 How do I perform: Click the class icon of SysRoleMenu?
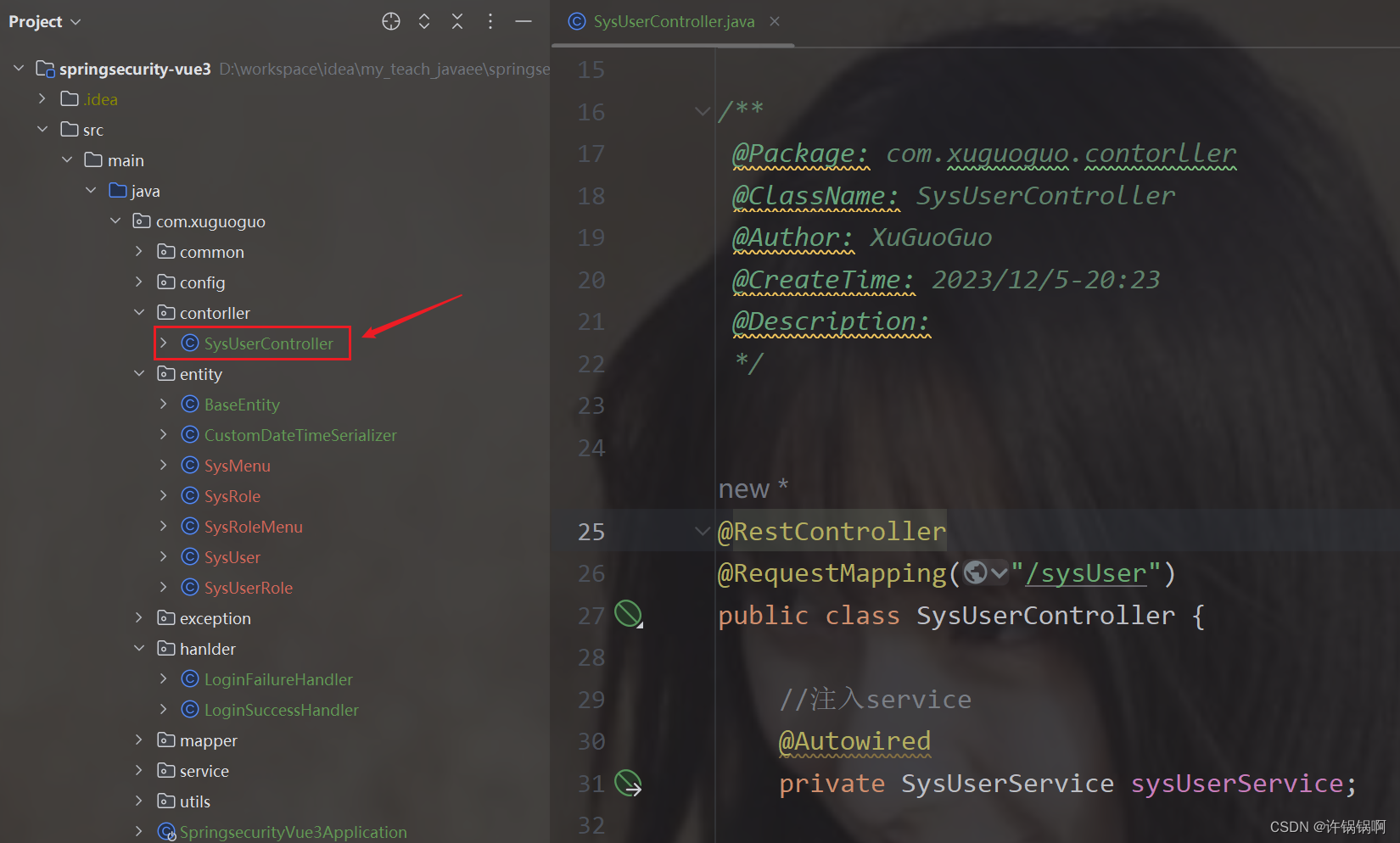[x=190, y=526]
